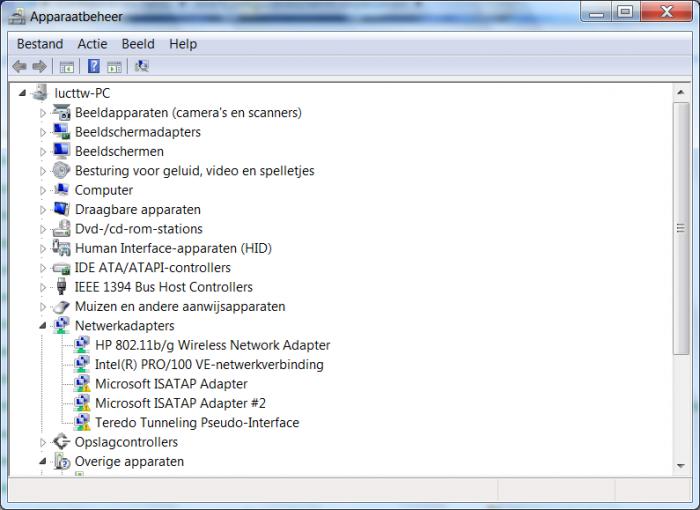Expand the IEEE 1394 Bus Host Controllers node
Image resolution: width=700 pixels, height=510 pixels.
[x=43, y=287]
